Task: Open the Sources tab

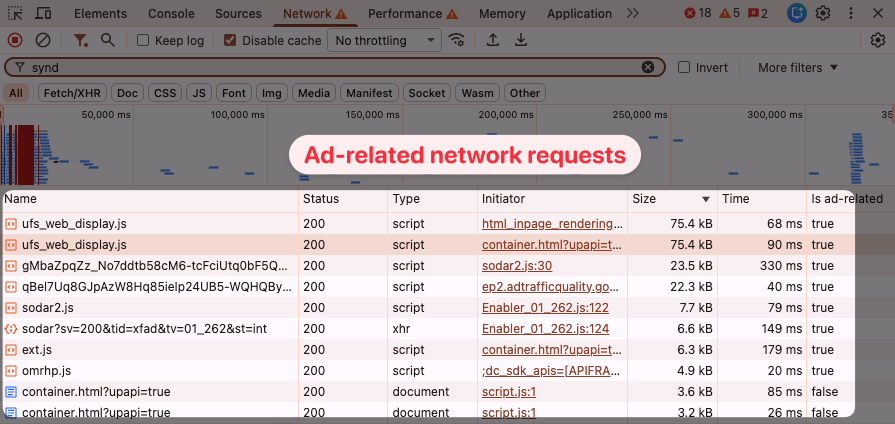Action: [238, 14]
